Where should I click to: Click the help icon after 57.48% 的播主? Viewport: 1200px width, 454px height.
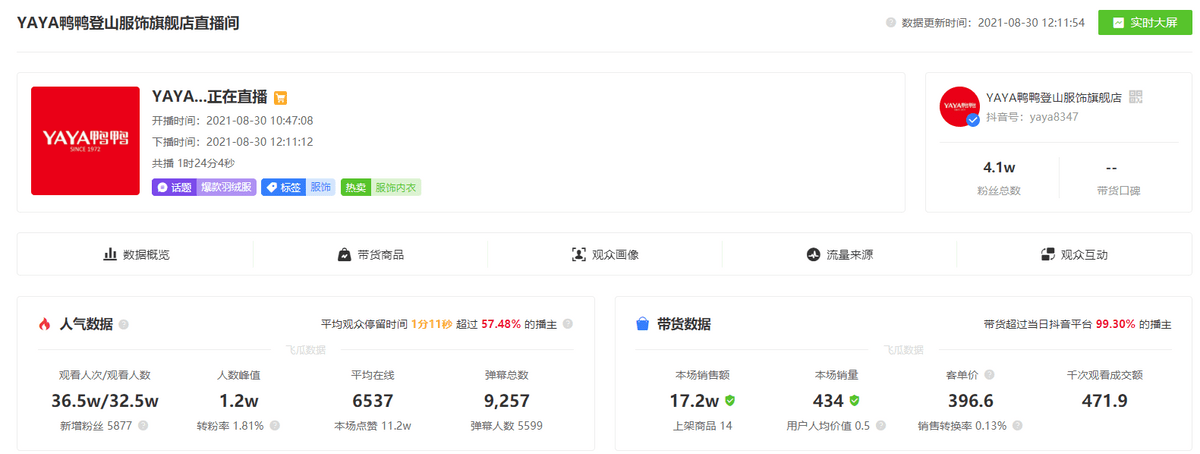568,324
